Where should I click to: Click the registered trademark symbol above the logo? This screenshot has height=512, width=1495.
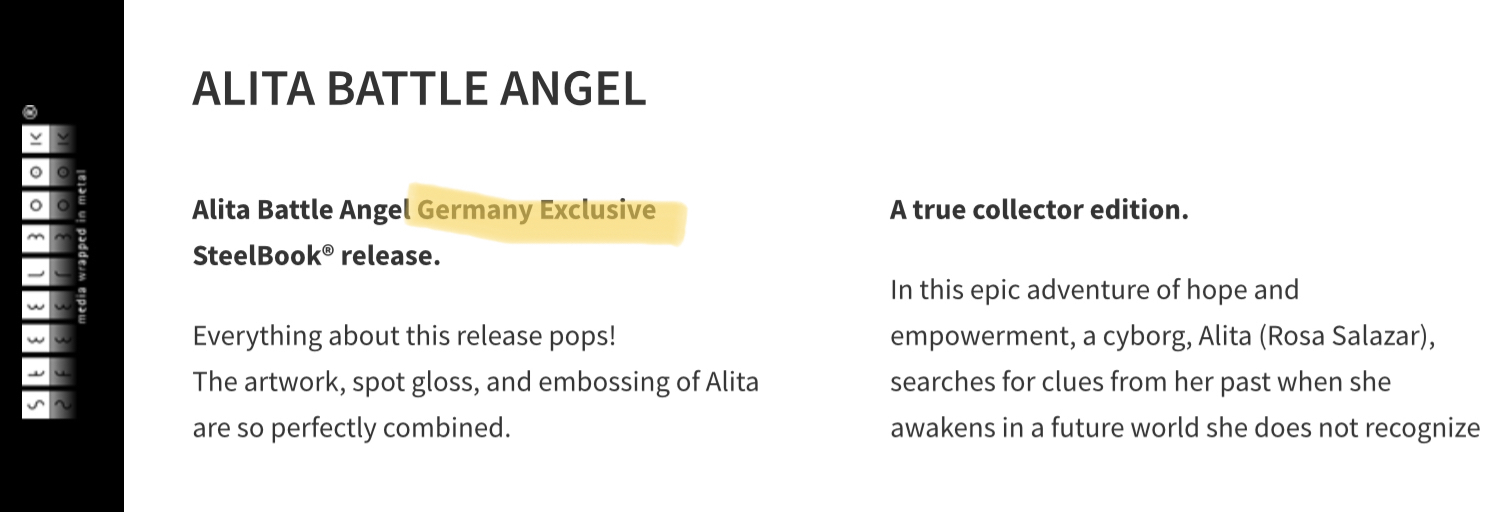coord(30,112)
